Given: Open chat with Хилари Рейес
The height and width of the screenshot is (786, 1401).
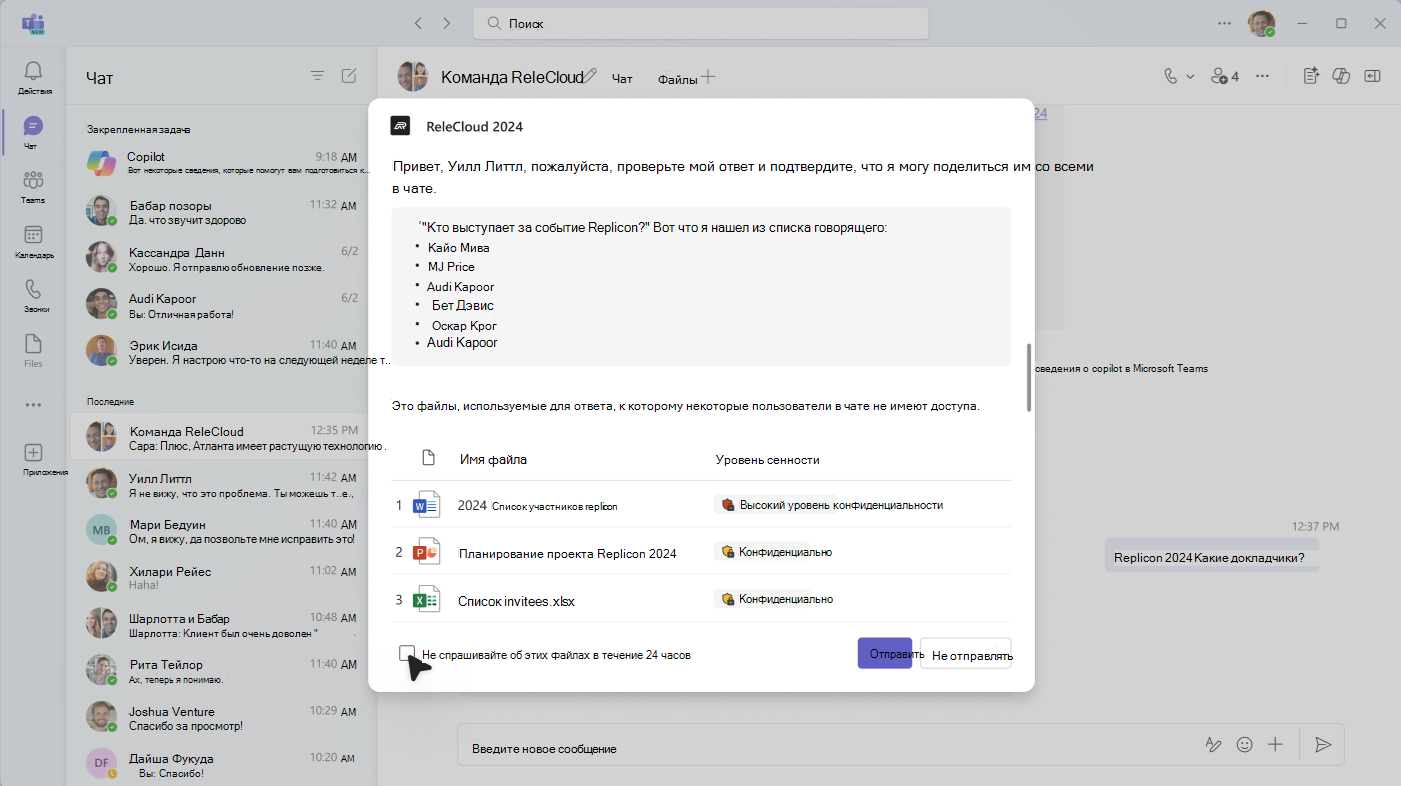Looking at the screenshot, I should point(221,577).
